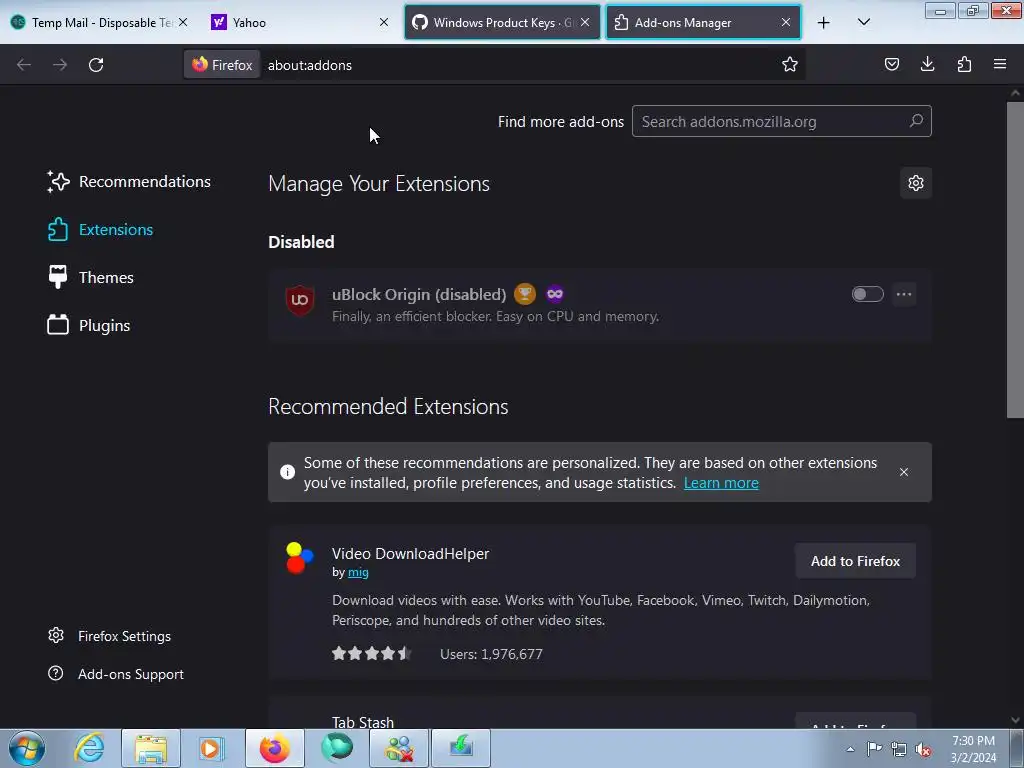The height and width of the screenshot is (768, 1024).
Task: Click the info icon in recommendation notice
Action: click(x=287, y=472)
